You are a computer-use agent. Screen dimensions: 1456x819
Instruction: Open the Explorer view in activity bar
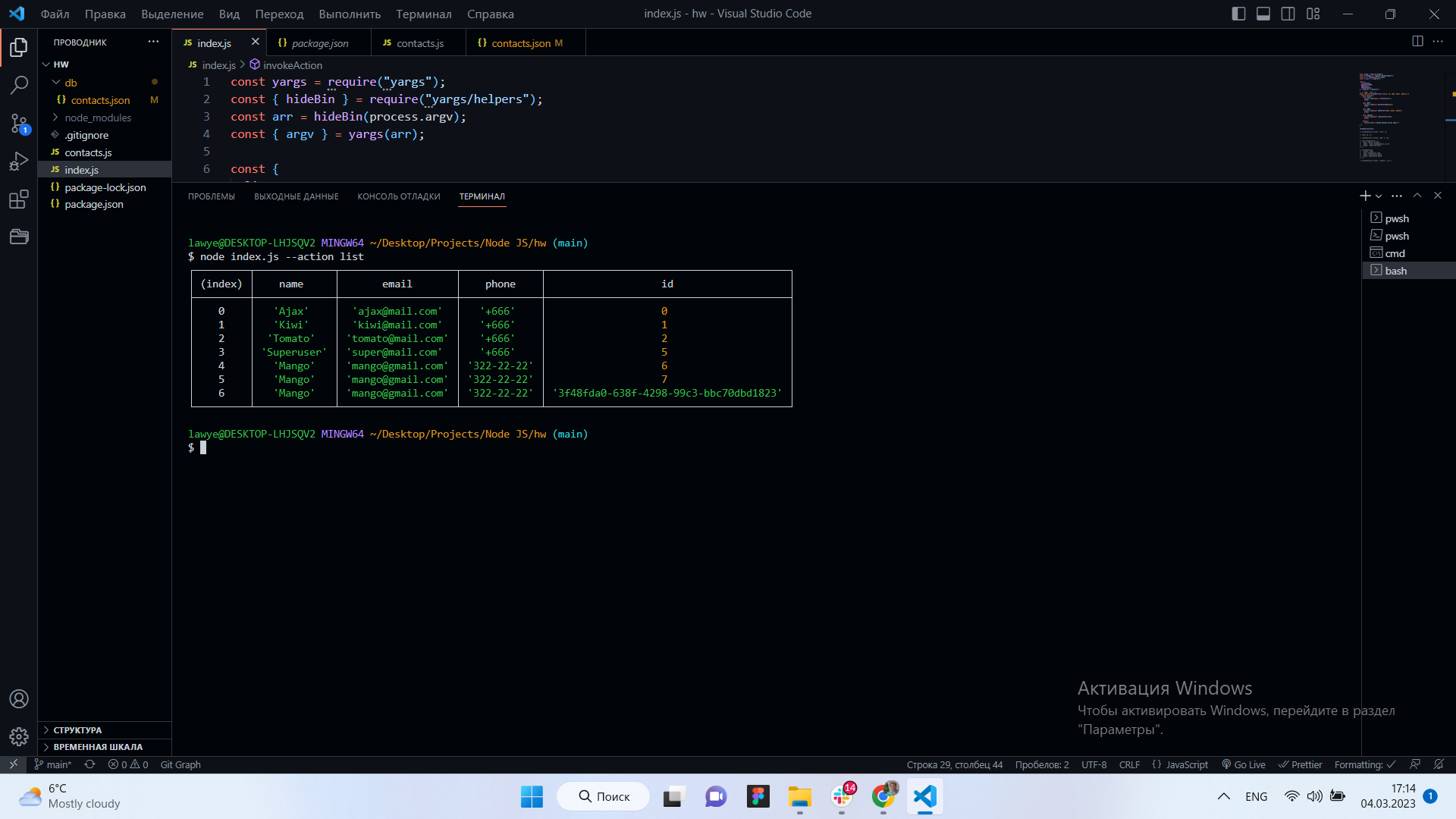[19, 48]
